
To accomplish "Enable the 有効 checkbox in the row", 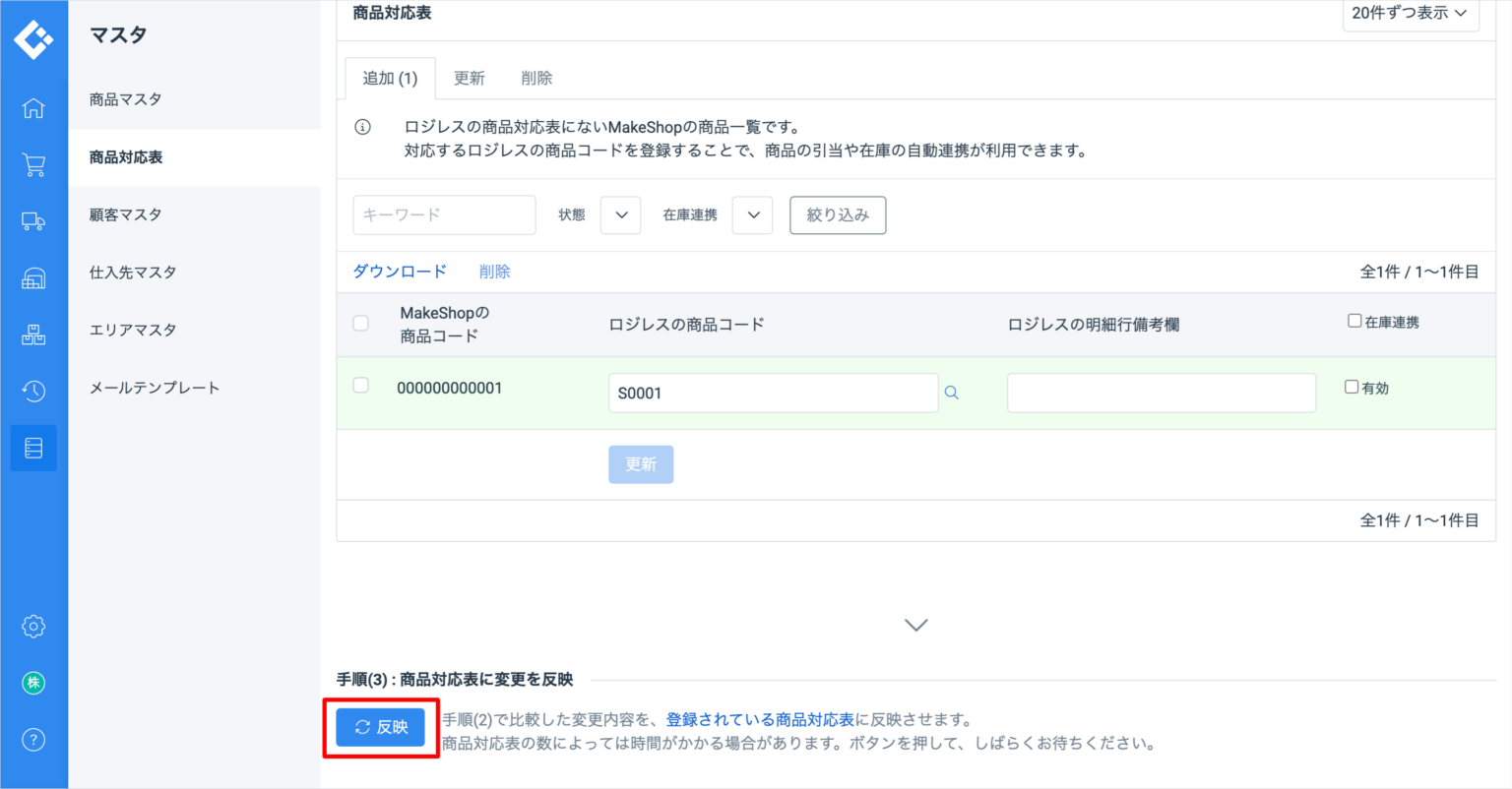I will [x=1352, y=388].
